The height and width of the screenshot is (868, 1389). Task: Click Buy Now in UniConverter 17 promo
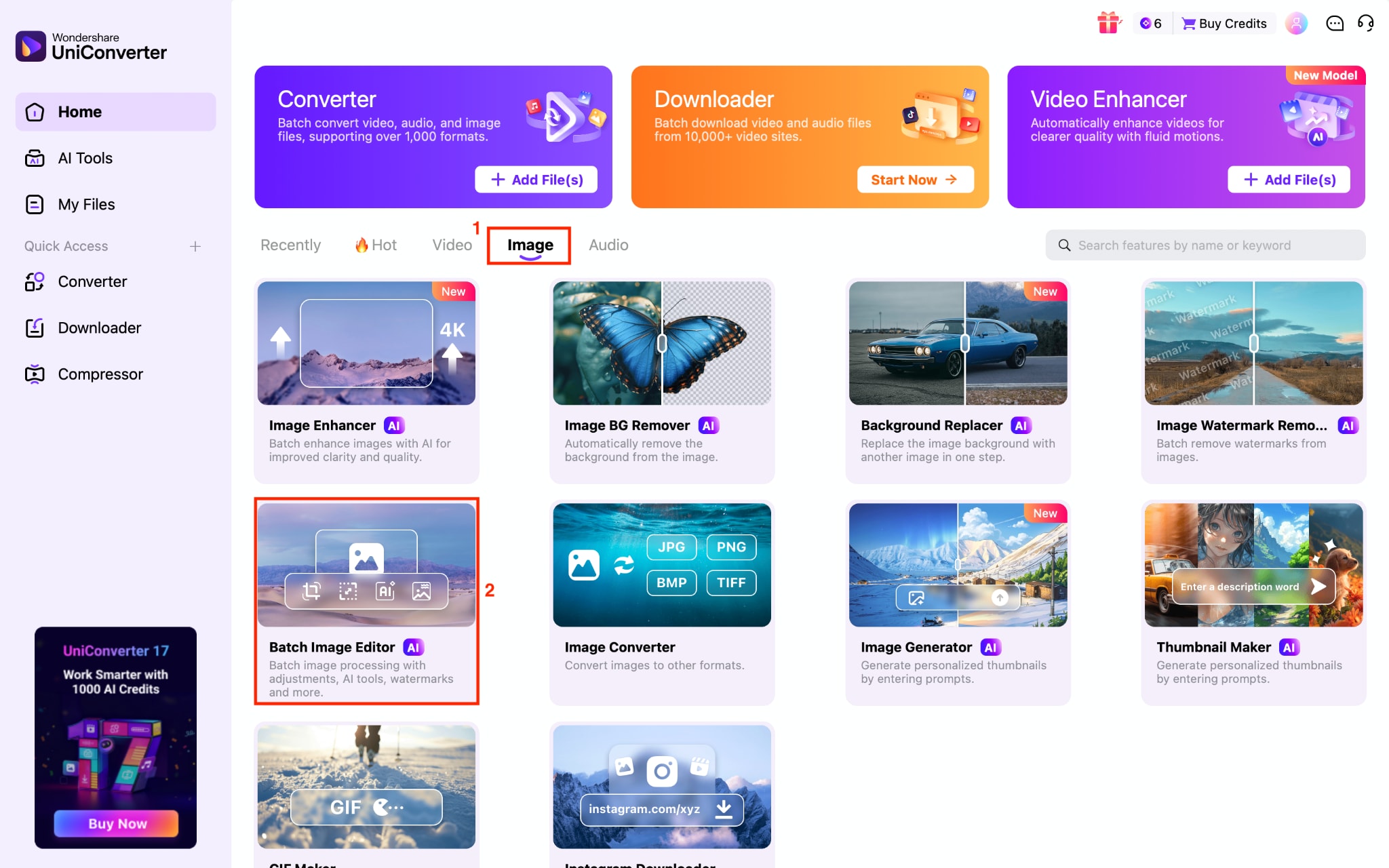click(x=116, y=823)
